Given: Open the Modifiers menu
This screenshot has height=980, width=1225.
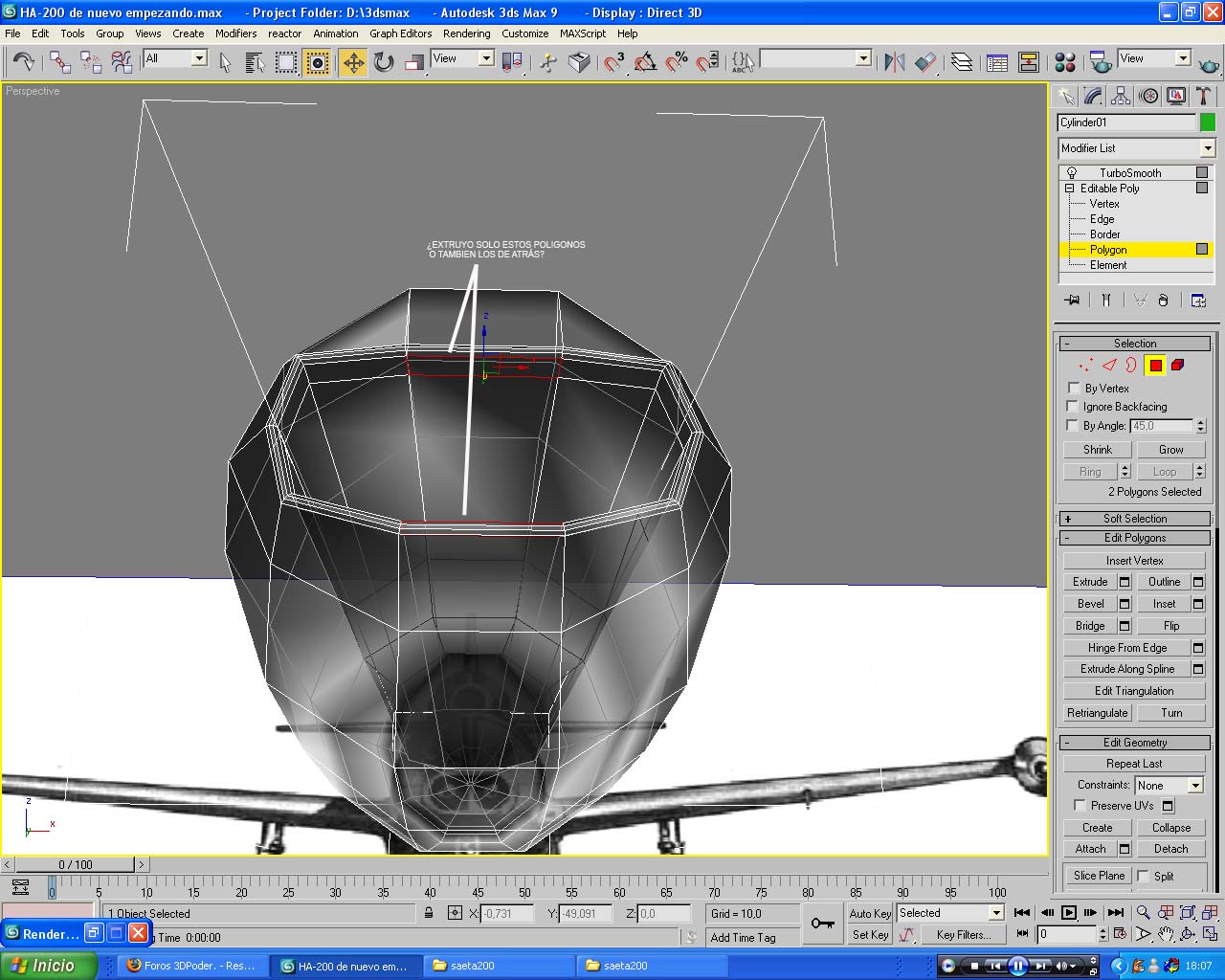Looking at the screenshot, I should [x=235, y=33].
